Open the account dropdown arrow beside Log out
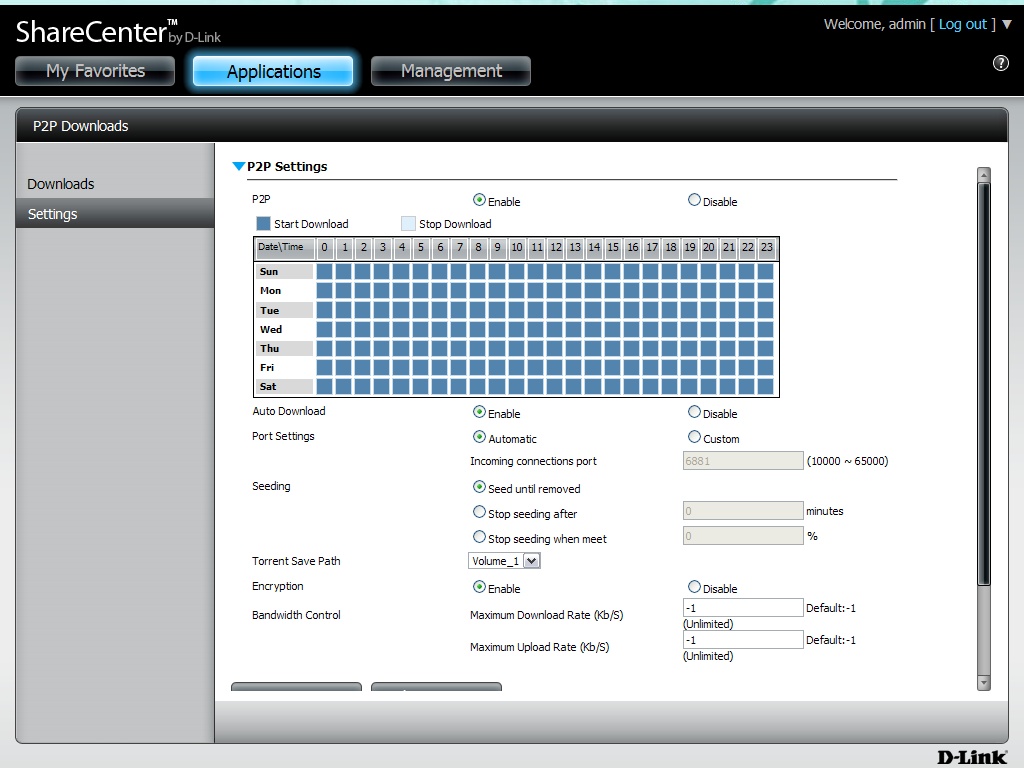Image resolution: width=1024 pixels, height=768 pixels. point(1007,25)
